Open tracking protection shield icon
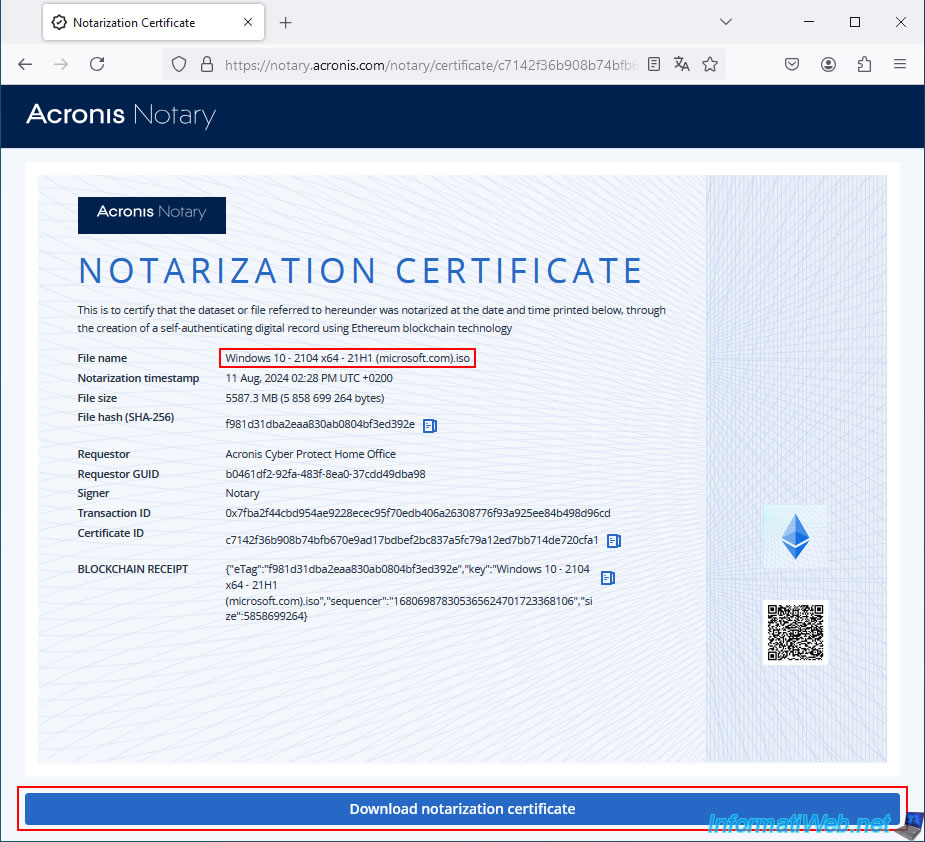Viewport: 925px width, 842px height. [x=179, y=64]
